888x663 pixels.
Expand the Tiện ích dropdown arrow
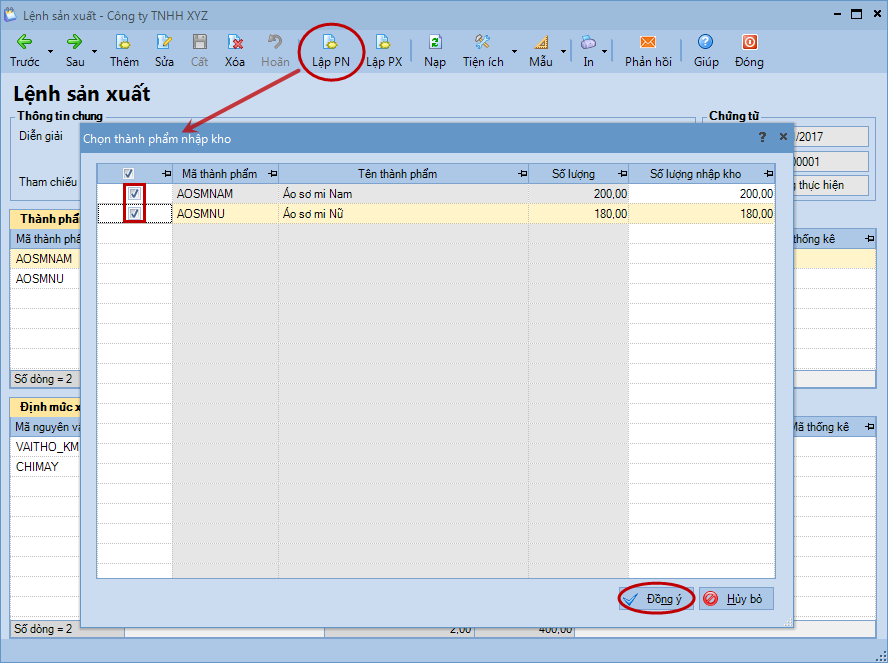coord(515,51)
